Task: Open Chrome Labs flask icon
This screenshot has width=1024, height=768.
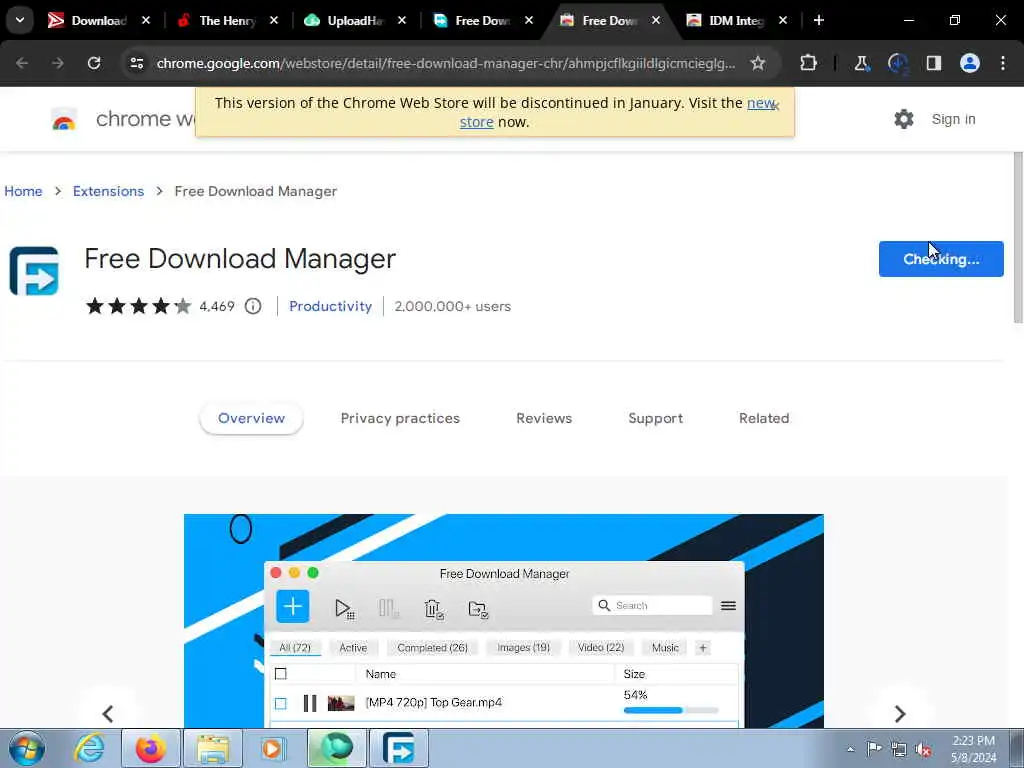Action: pos(861,63)
